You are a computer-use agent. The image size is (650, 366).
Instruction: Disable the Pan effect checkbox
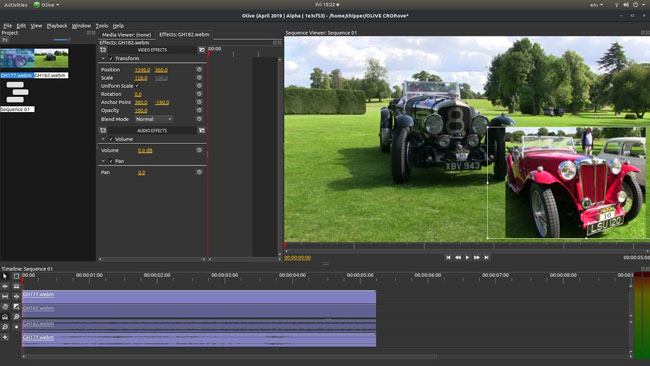coord(111,161)
